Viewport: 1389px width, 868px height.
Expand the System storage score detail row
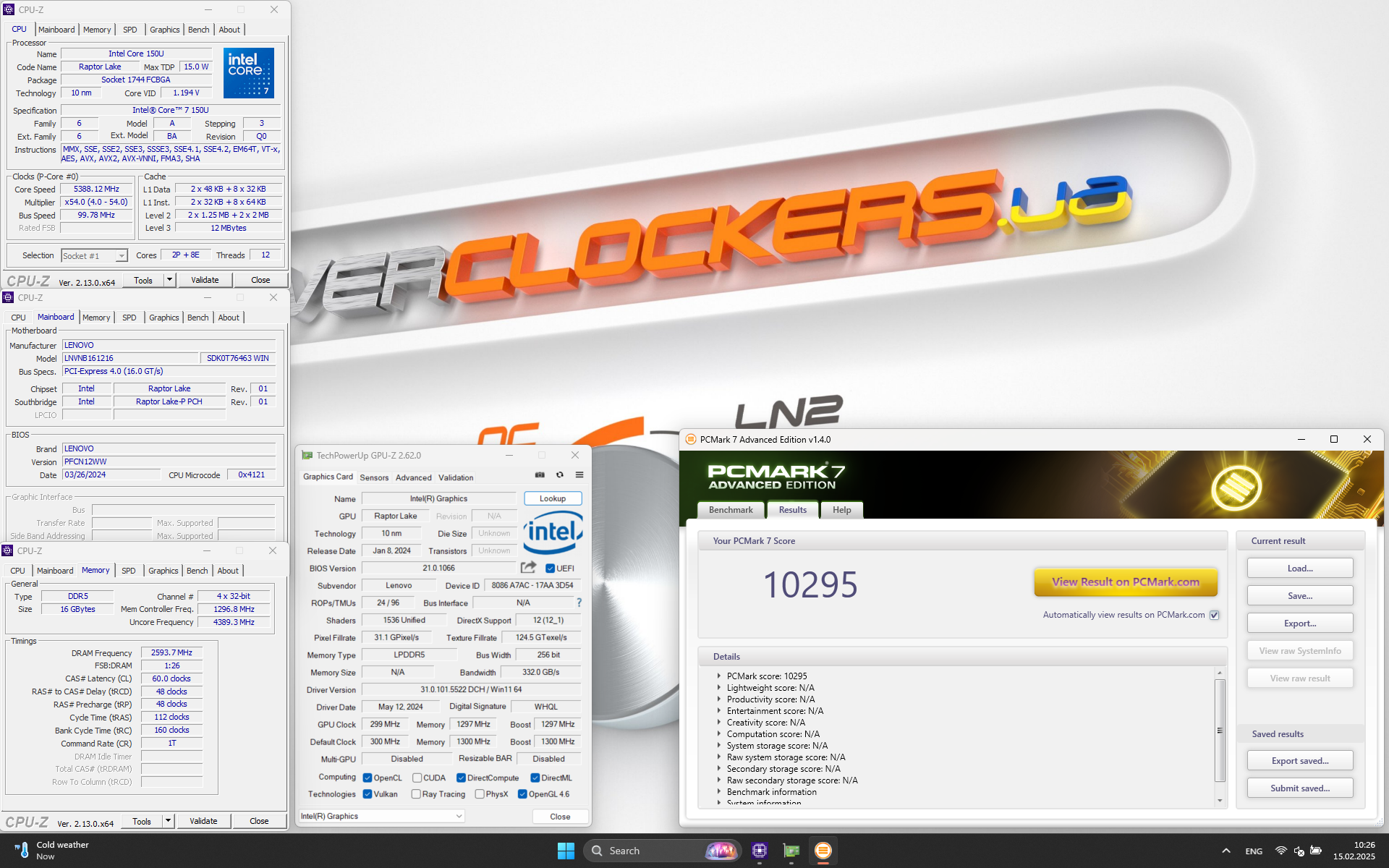[719, 746]
